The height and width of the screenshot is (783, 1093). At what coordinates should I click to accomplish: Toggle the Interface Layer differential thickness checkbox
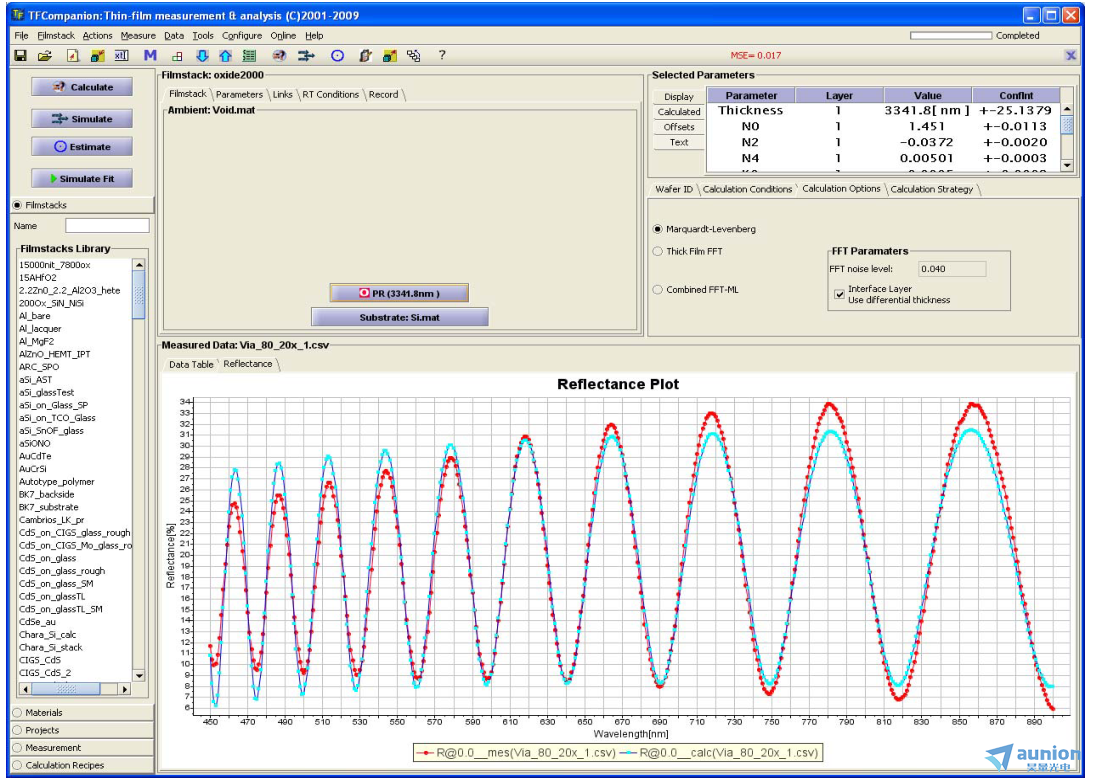click(x=839, y=294)
